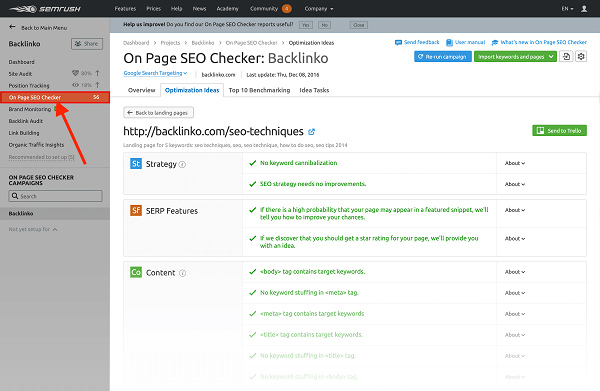
Task: Click Projects breadcrumb link
Action: (x=170, y=43)
